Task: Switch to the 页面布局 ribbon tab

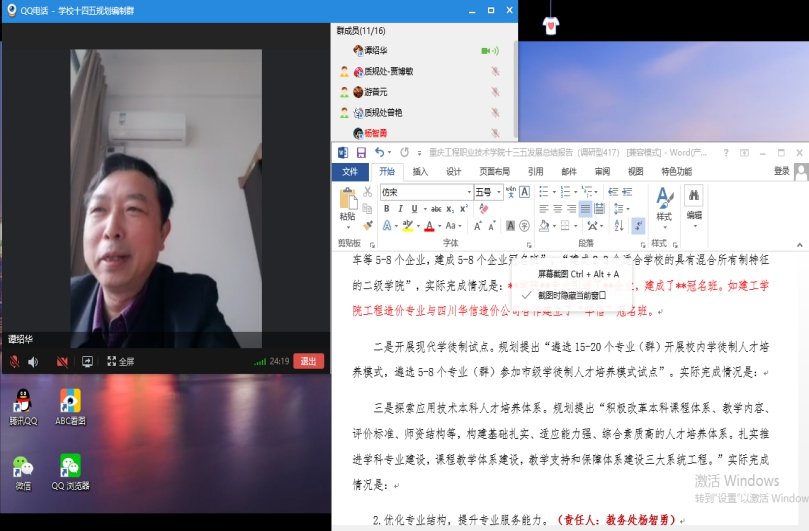Action: click(494, 171)
